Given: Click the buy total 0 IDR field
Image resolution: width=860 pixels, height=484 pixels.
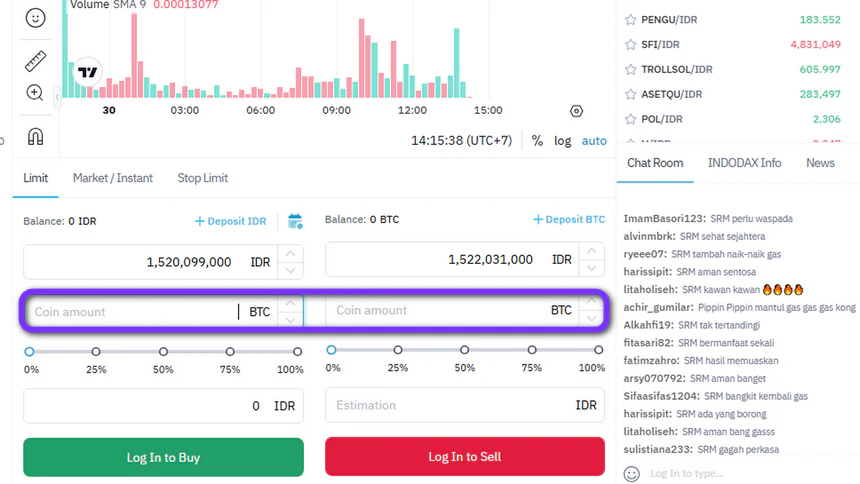Looking at the screenshot, I should click(x=163, y=406).
